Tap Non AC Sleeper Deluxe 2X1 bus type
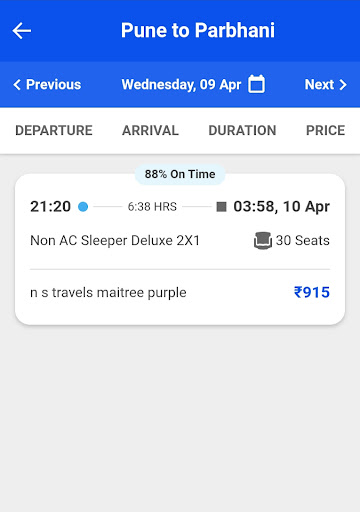Image resolution: width=360 pixels, height=512 pixels. (x=115, y=241)
